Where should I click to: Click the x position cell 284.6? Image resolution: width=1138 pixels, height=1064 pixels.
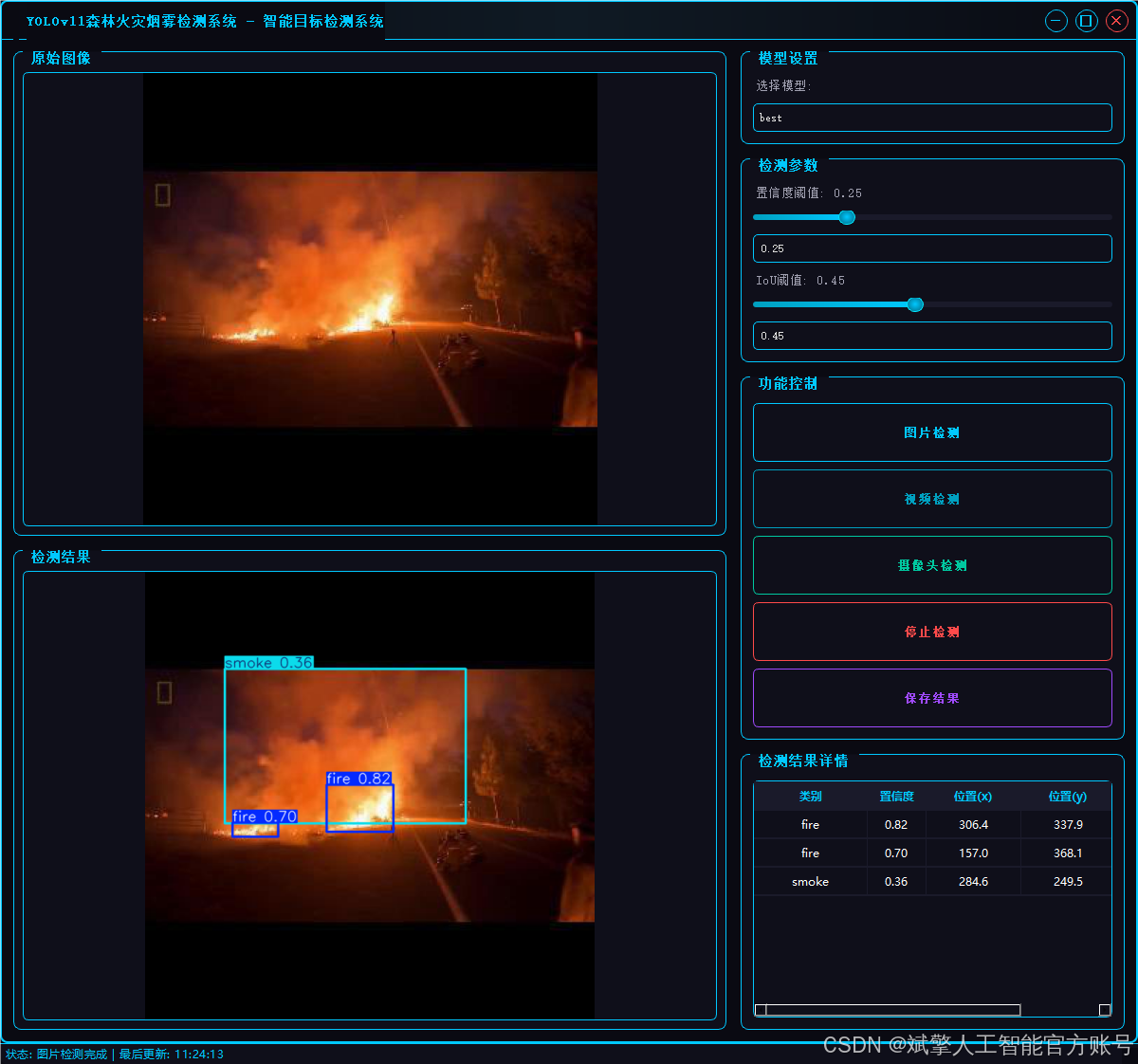coord(973,882)
